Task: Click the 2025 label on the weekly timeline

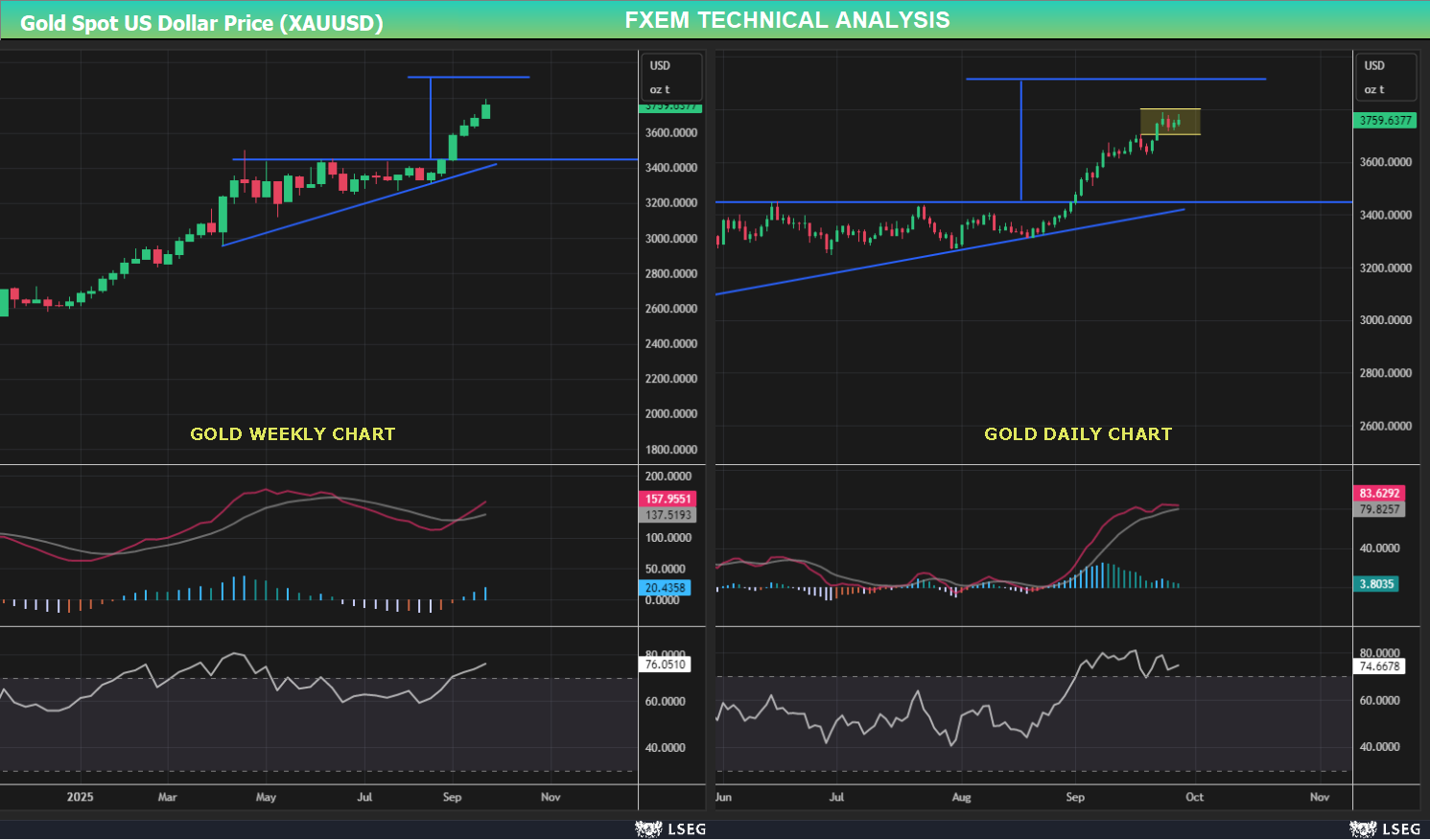Action: coord(80,797)
